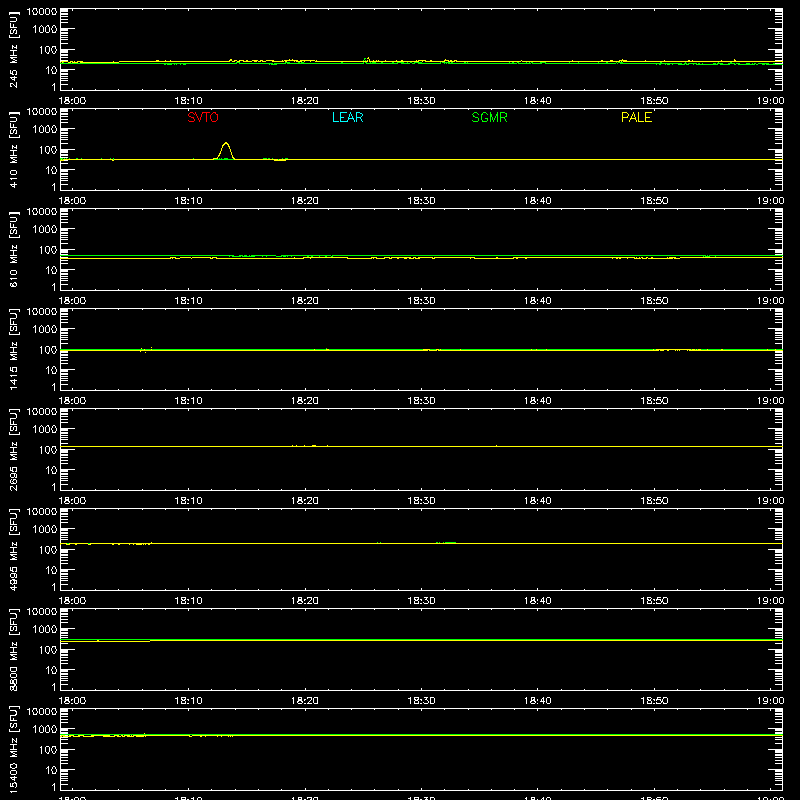Image resolution: width=800 pixels, height=800 pixels.
Task: Click 18:50 time label below 245 MHz plot
Action: (x=654, y=101)
